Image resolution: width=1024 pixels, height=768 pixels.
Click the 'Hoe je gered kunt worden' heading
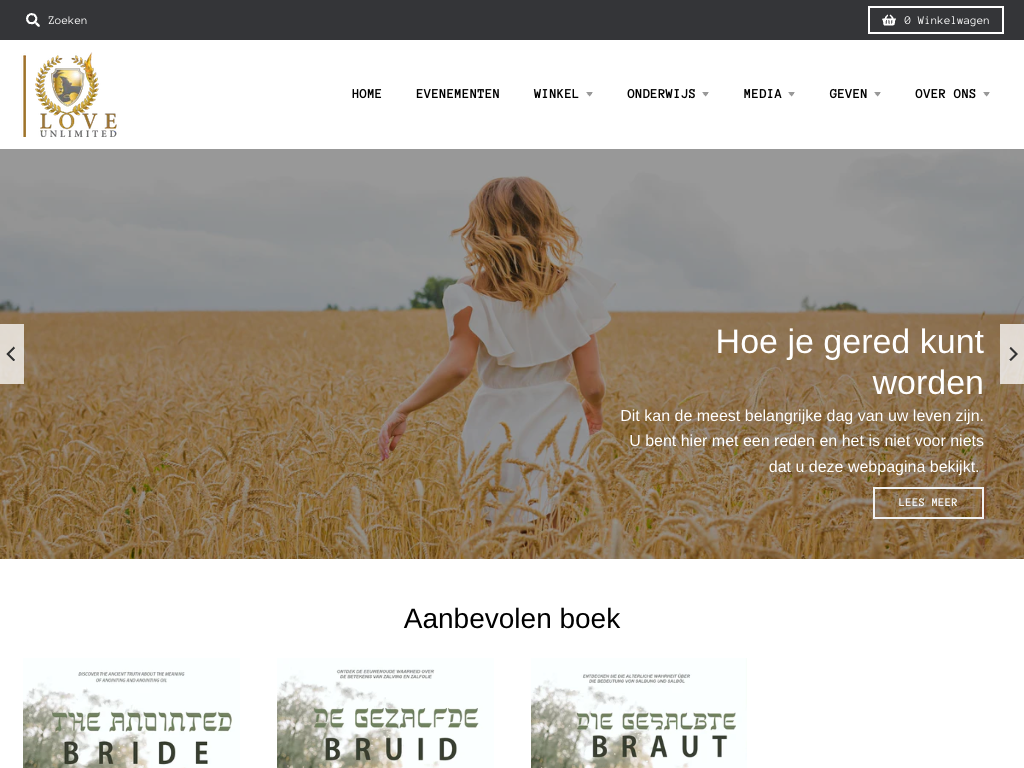pos(850,362)
